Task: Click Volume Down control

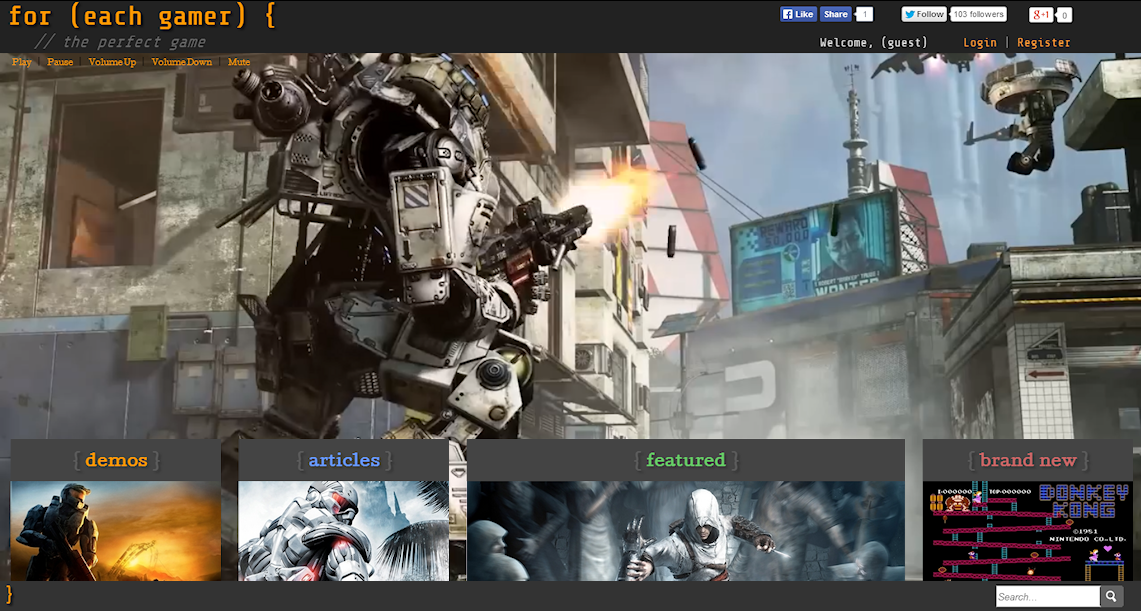Action: (182, 62)
